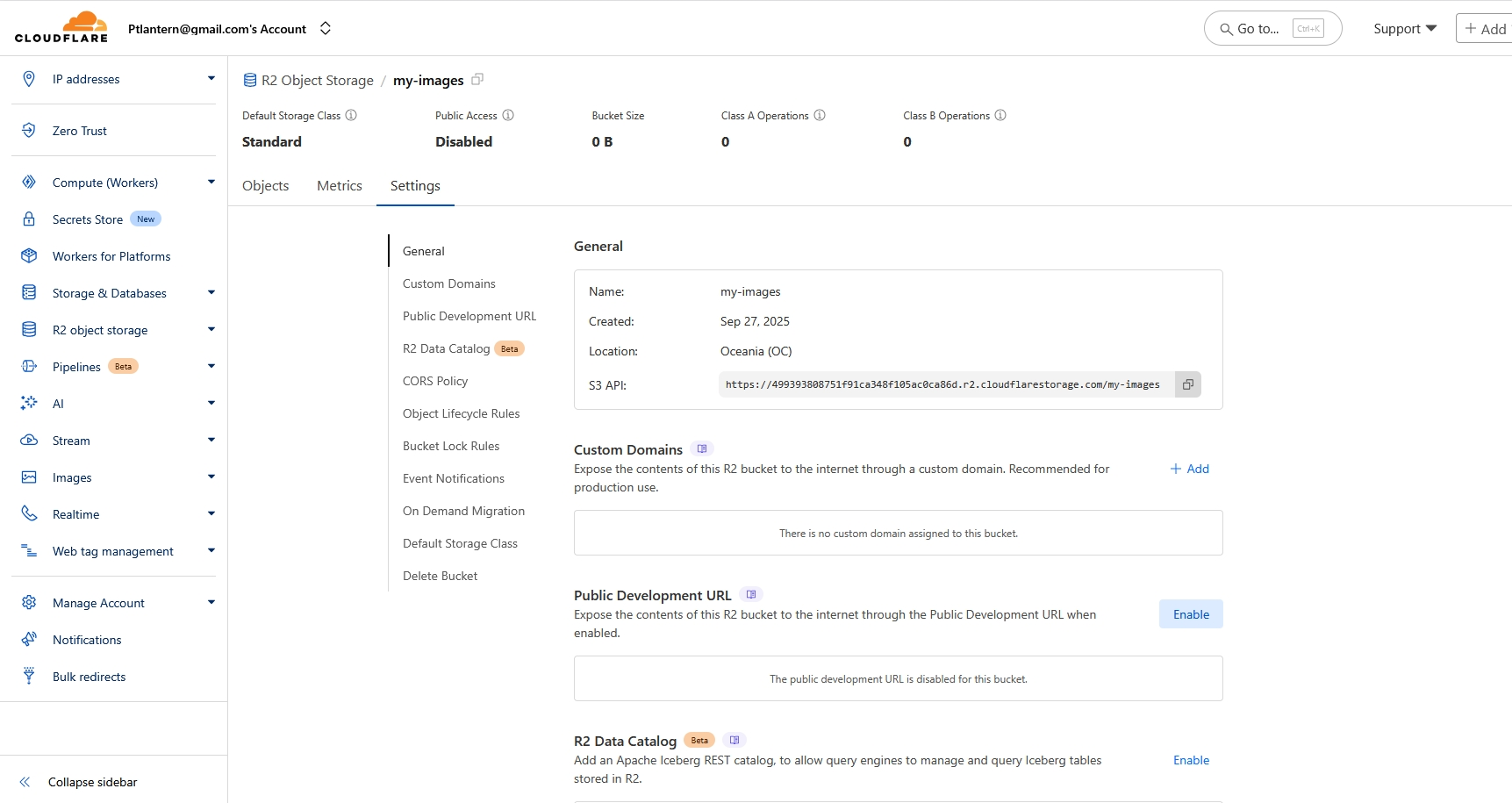Click the Public Access info icon
1512x803 pixels.
tap(508, 115)
